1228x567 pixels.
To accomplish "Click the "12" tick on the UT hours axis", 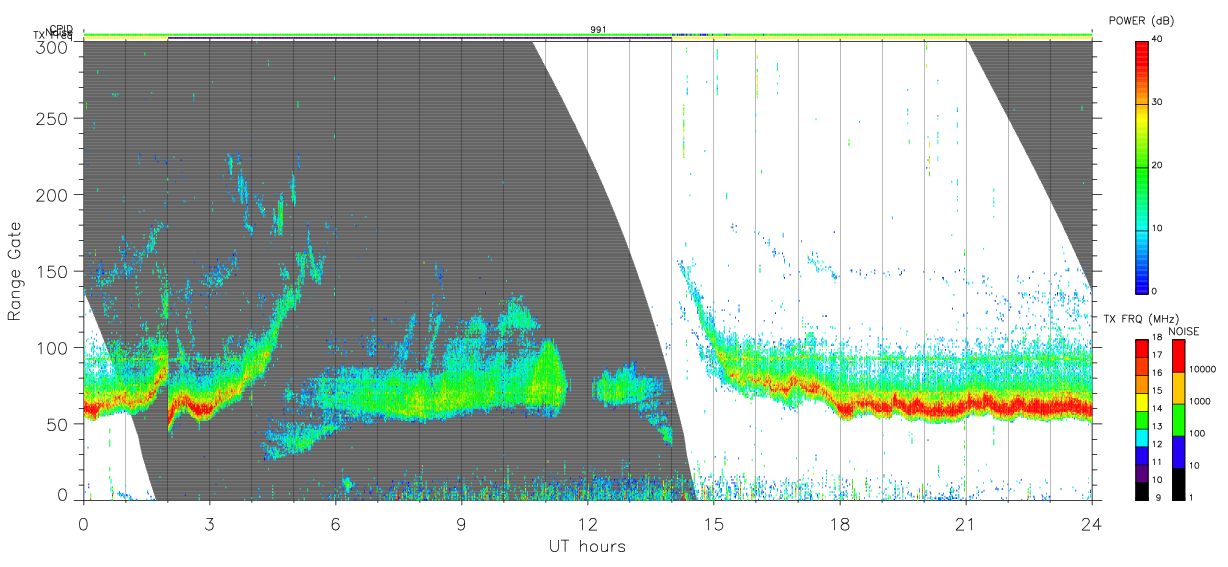I will (587, 523).
